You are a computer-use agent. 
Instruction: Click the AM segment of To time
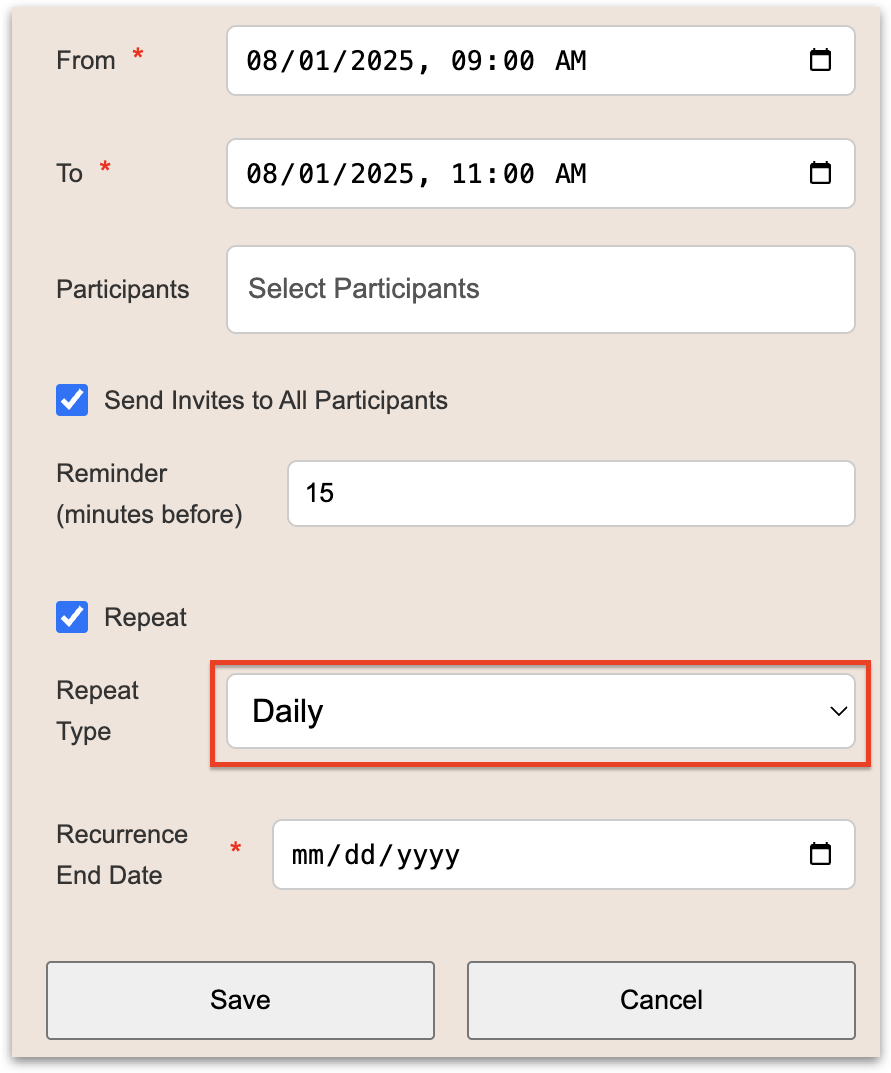[x=571, y=174]
